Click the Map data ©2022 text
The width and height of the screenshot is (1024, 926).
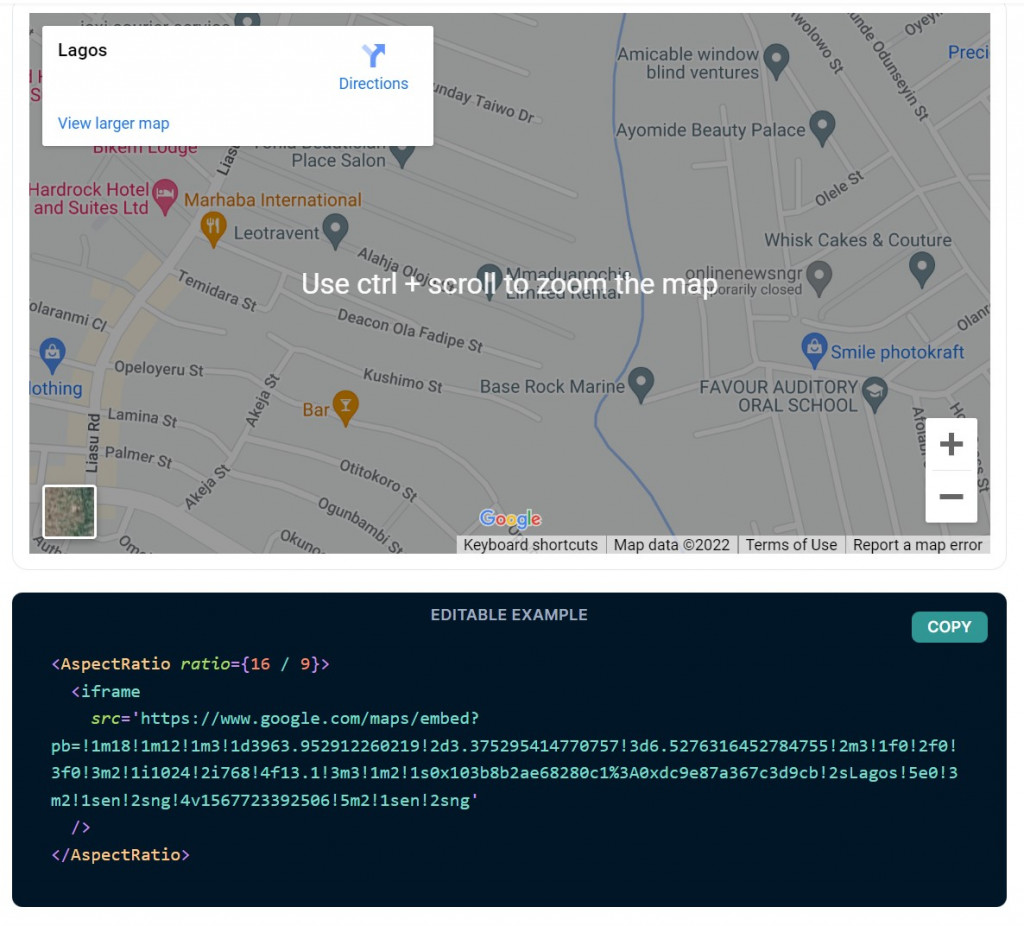point(671,545)
